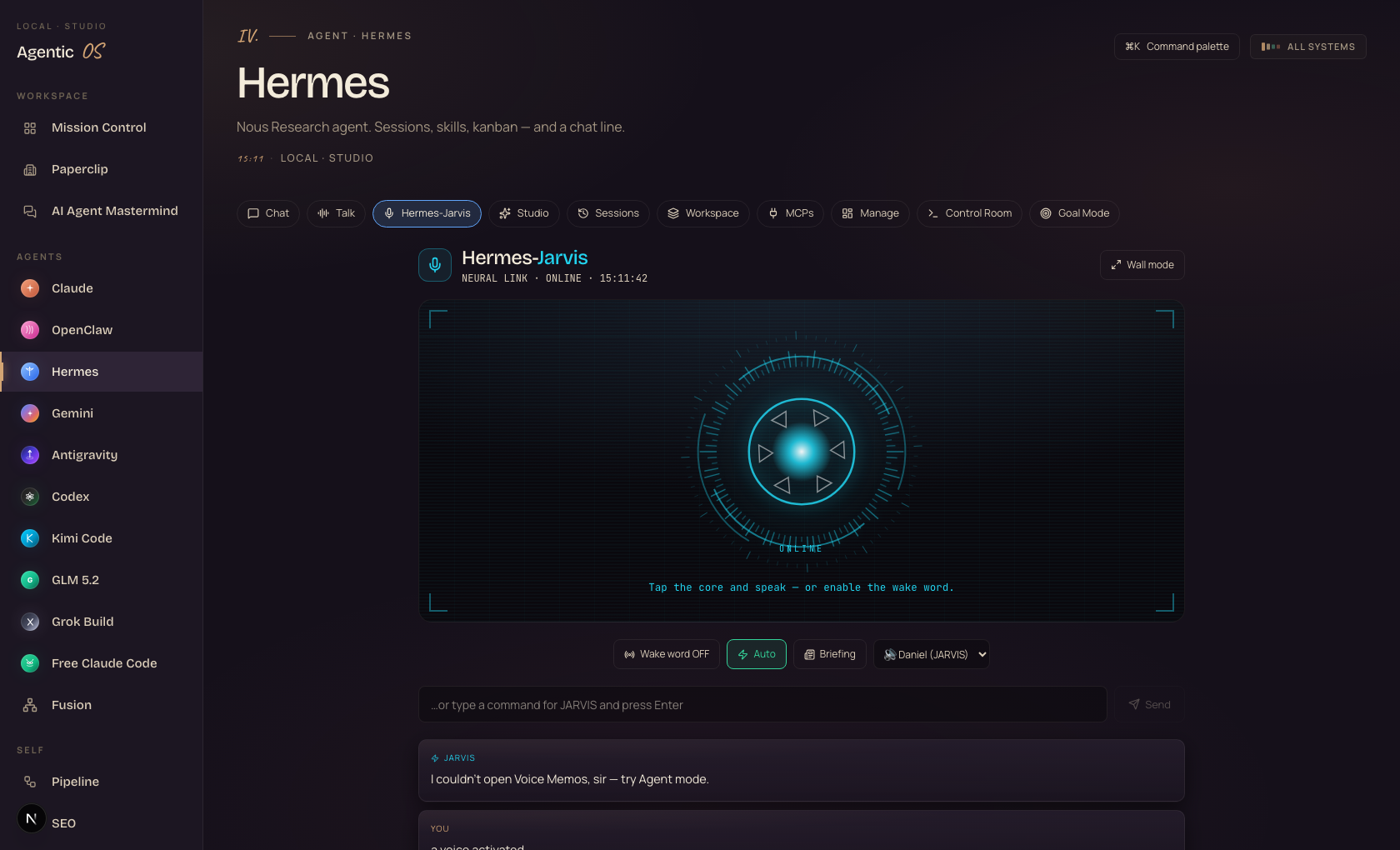Click the Pipeline icon in sidebar

tap(30, 782)
